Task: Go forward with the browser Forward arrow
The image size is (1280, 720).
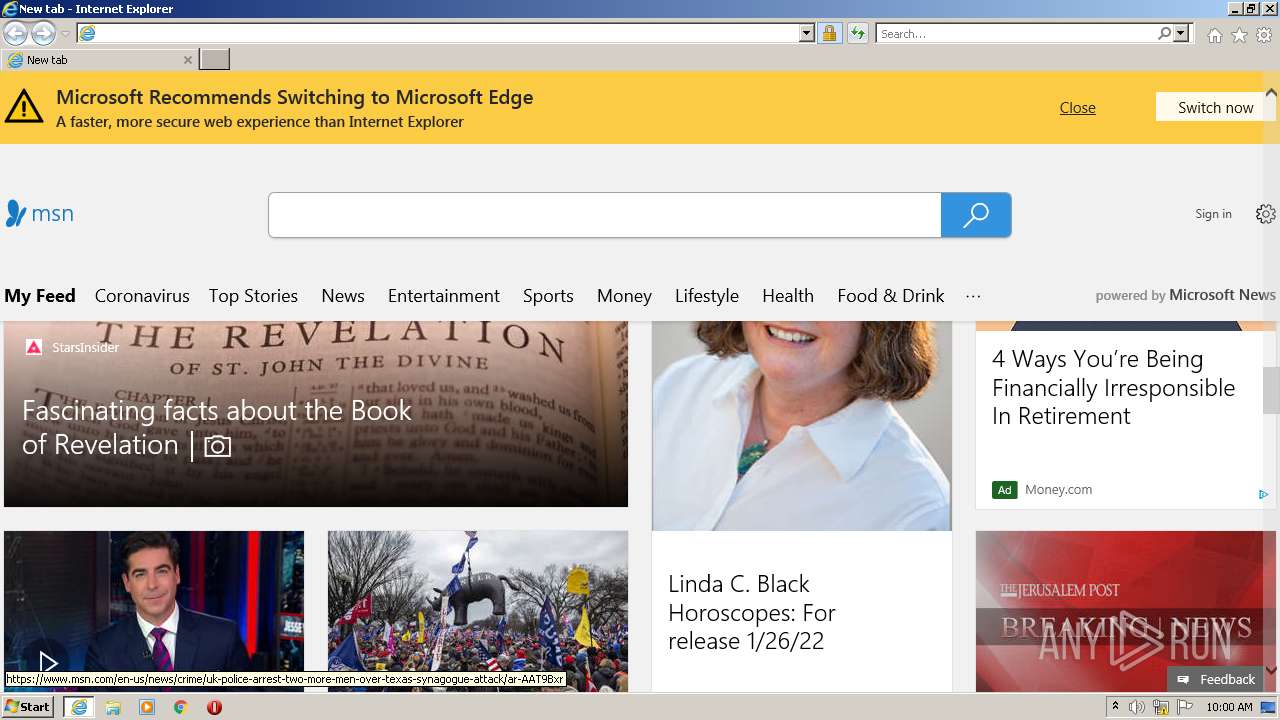Action: tap(43, 33)
